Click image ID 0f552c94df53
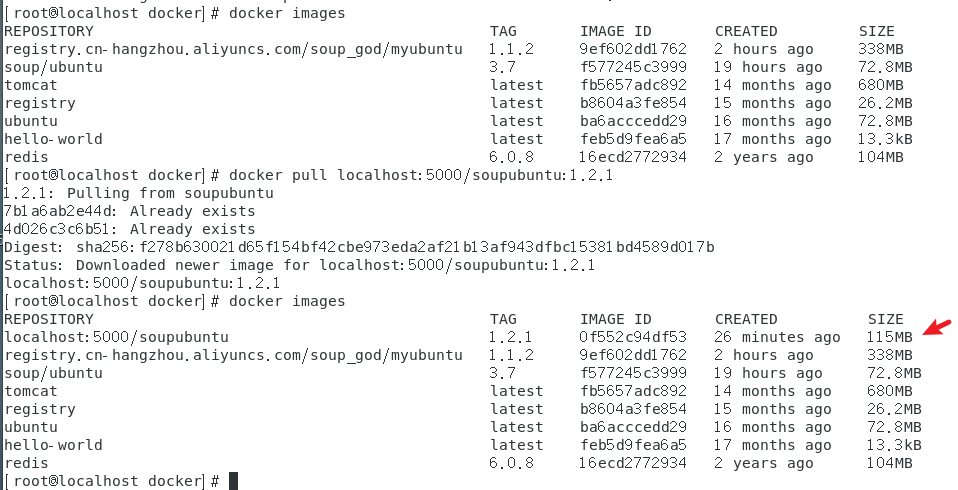958x490 pixels. (x=633, y=337)
